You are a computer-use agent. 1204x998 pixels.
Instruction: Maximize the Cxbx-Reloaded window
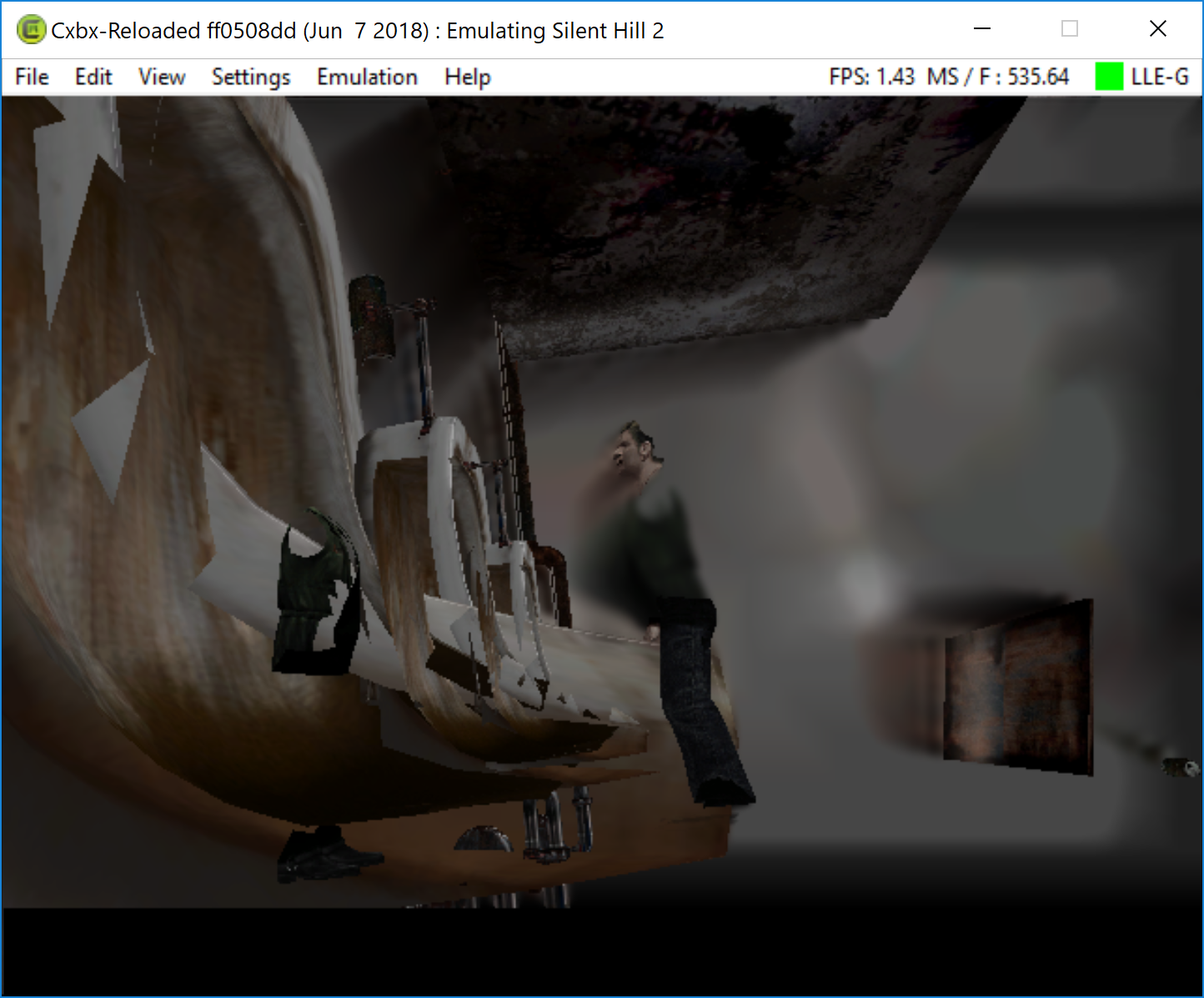1070,29
